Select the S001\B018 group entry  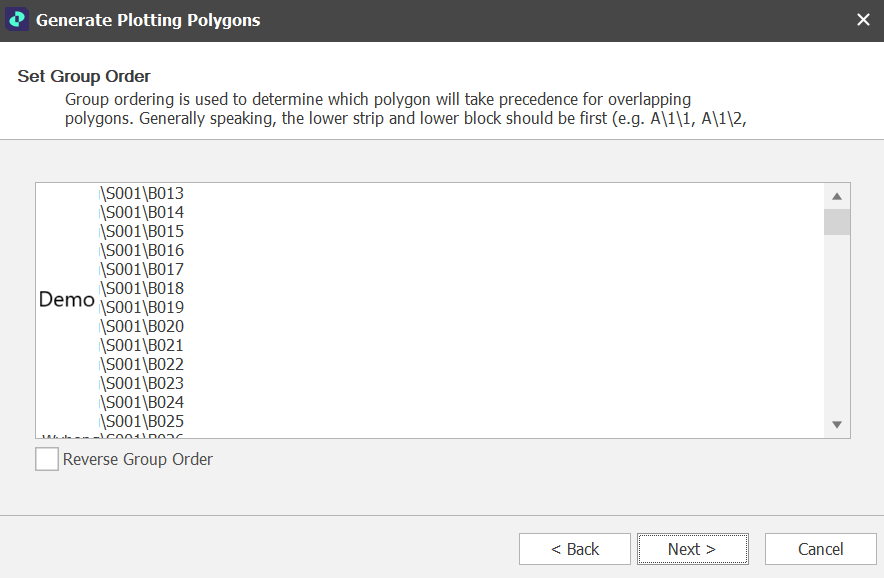click(x=142, y=288)
